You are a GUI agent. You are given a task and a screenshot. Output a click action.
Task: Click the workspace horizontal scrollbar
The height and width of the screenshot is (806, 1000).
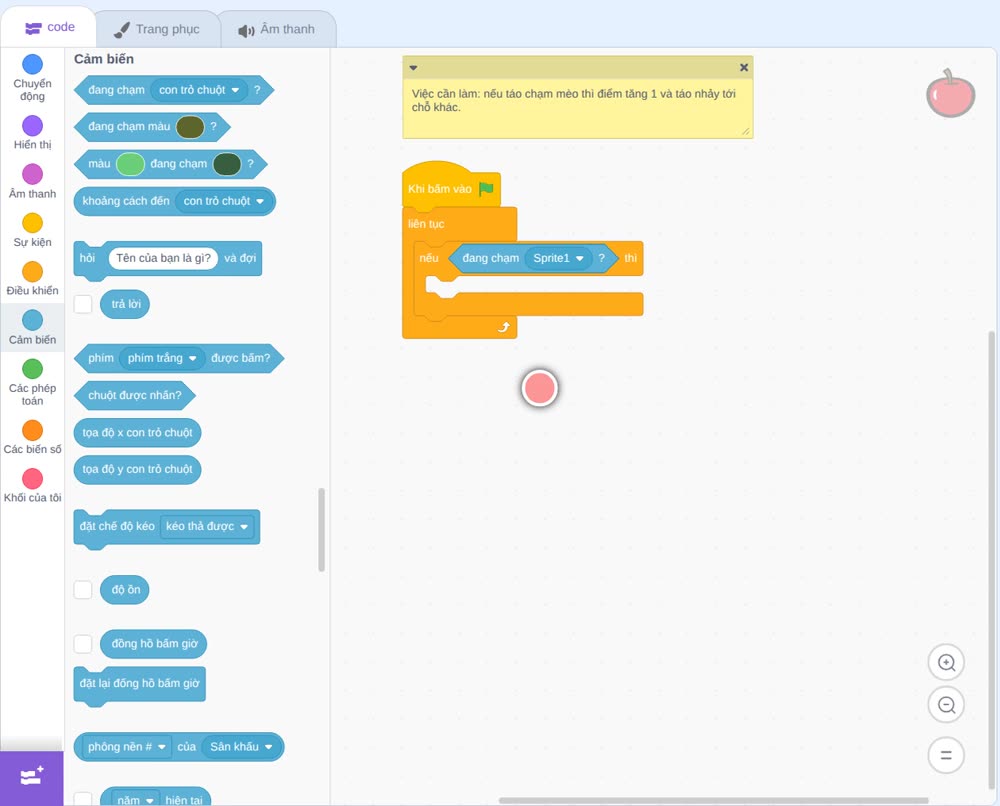point(714,800)
